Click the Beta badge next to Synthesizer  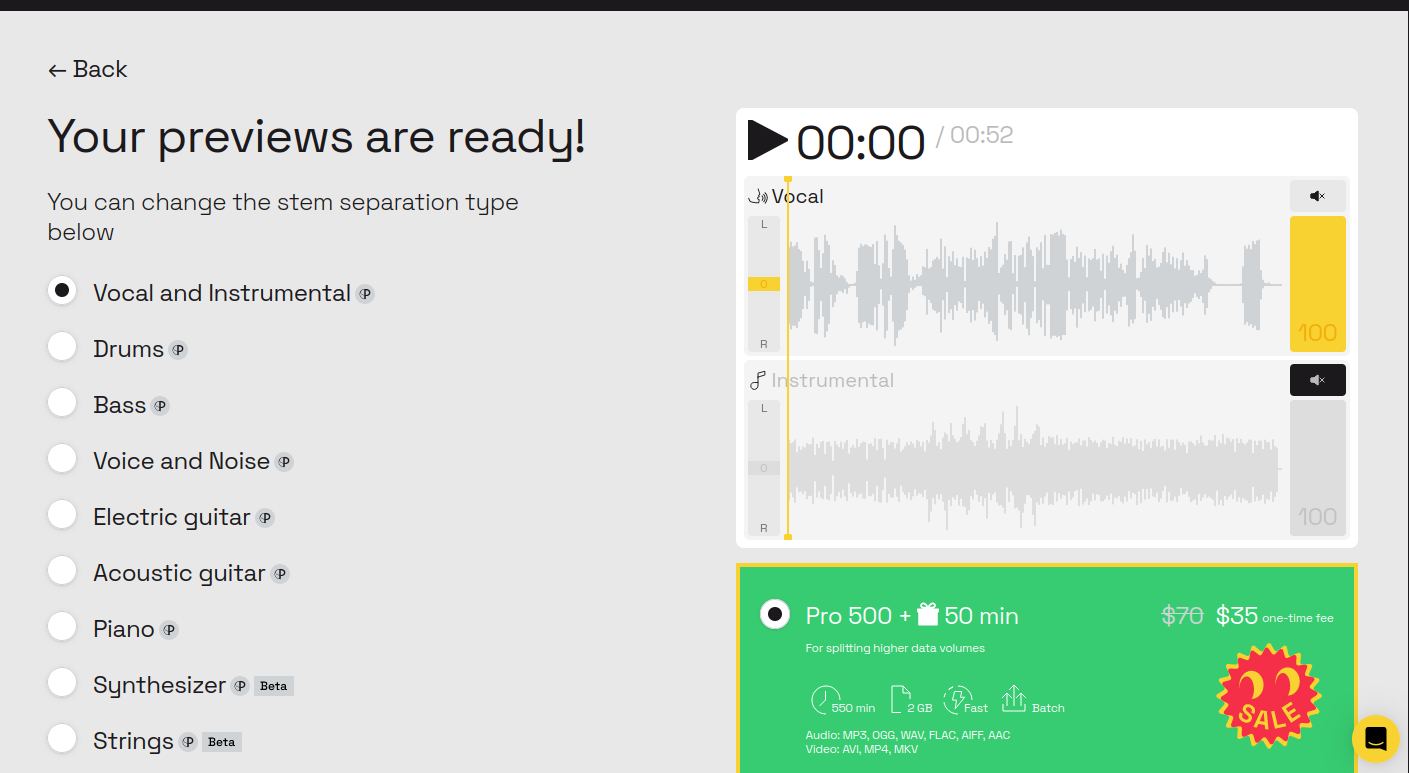[273, 685]
